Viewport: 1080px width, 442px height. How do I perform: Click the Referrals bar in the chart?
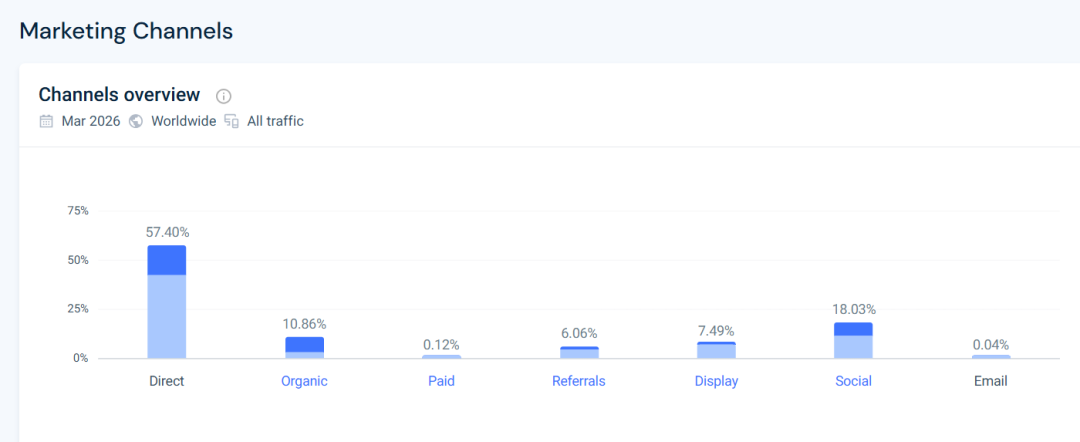[x=579, y=352]
